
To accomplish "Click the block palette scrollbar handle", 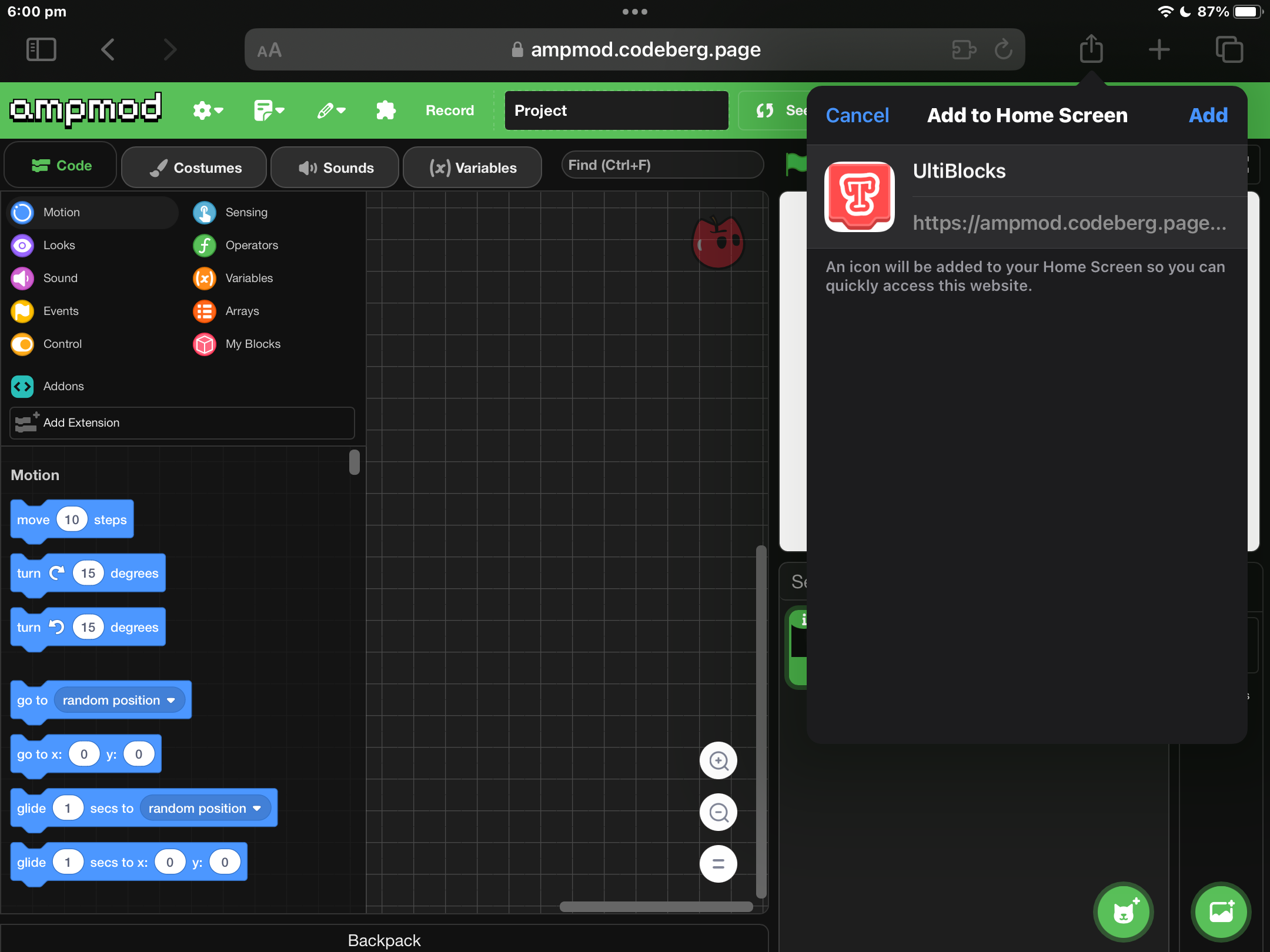I will 354,462.
